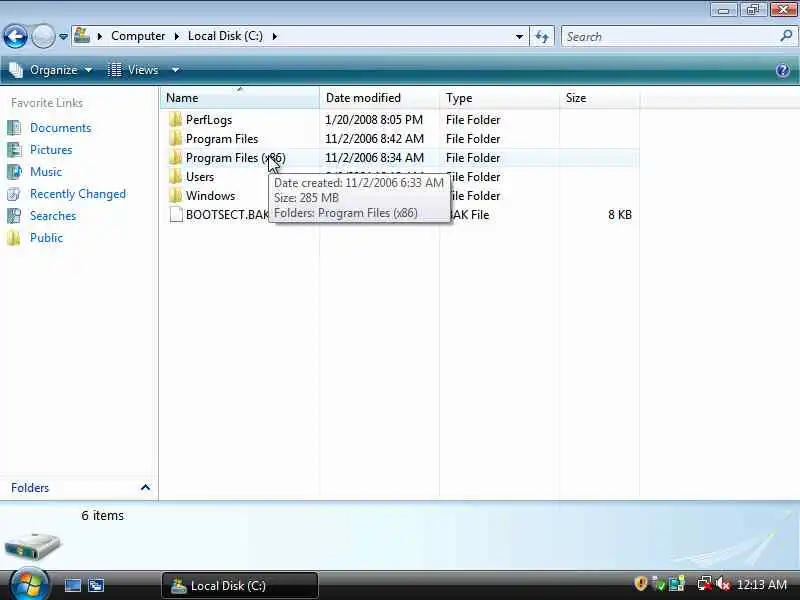Open the Windows Start orb
The height and width of the screenshot is (600, 800).
point(29,585)
